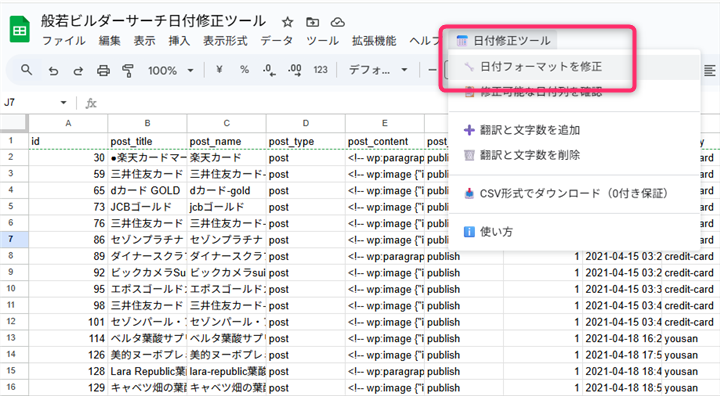
Task: Decrease font size minus button
Action: [x=433, y=70]
